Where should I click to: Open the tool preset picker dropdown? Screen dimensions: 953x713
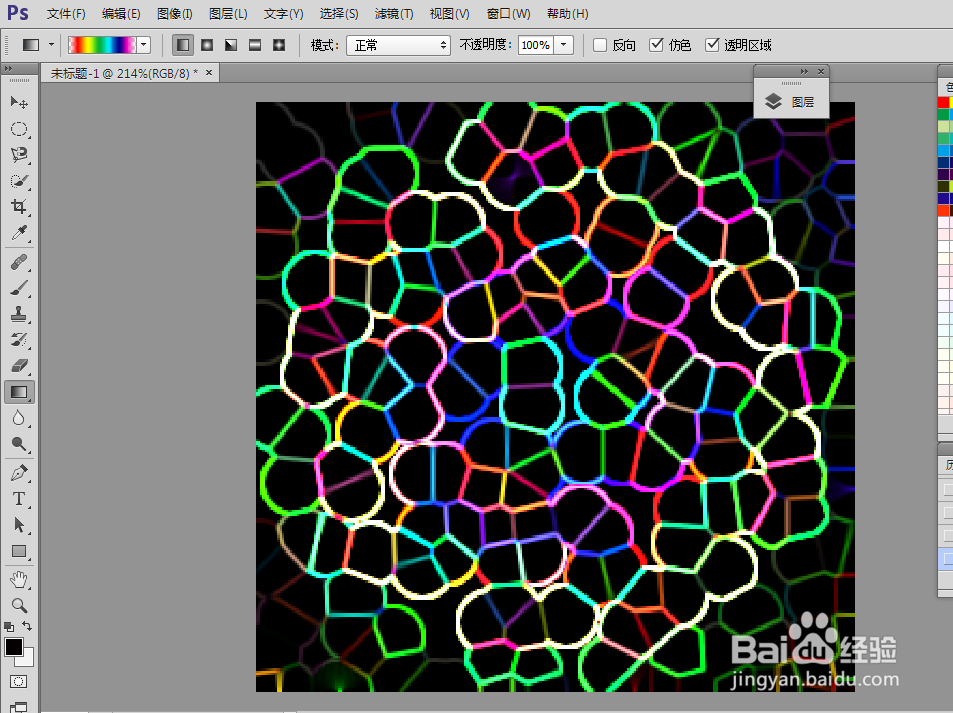[51, 45]
